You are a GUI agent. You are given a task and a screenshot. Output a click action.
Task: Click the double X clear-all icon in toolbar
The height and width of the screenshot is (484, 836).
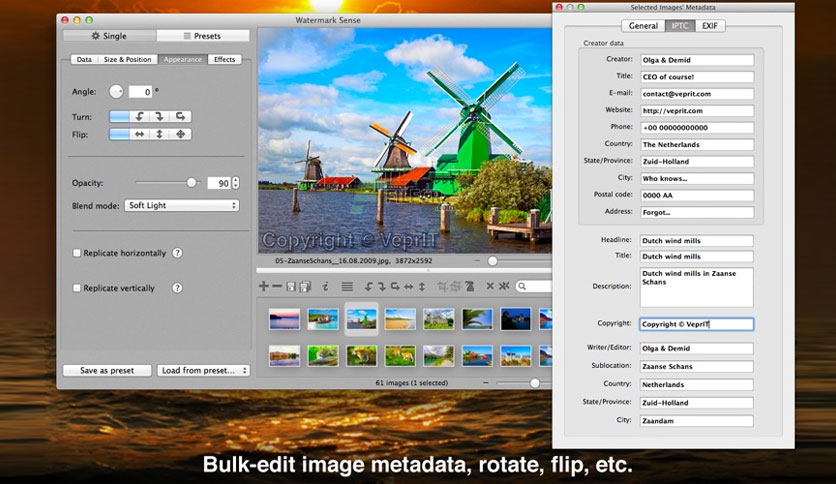(x=504, y=286)
